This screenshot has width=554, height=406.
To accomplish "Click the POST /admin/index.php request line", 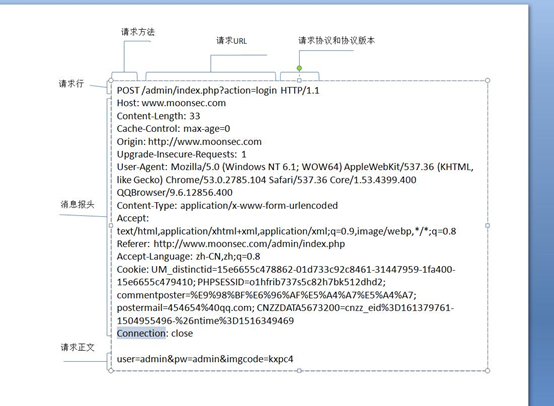I will click(218, 90).
